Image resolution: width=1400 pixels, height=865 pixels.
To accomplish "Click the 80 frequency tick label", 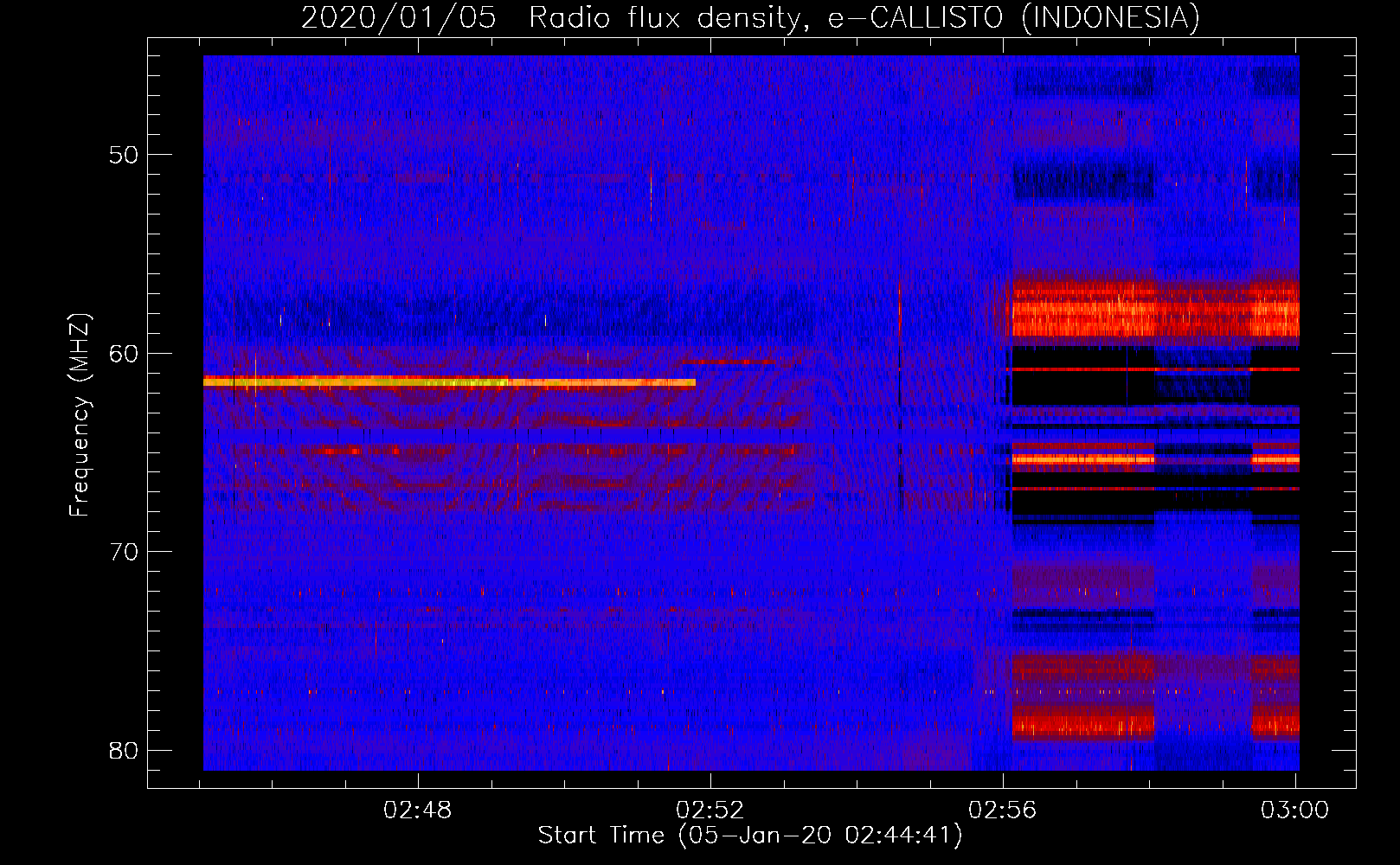I will click(x=124, y=750).
